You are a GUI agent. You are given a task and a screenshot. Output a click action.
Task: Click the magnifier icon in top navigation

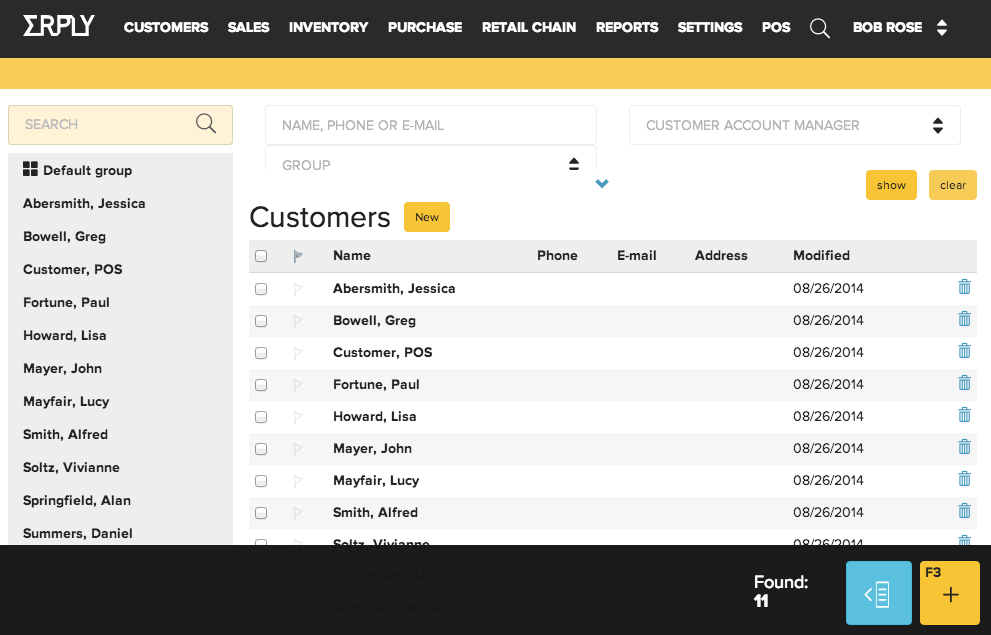pos(820,28)
